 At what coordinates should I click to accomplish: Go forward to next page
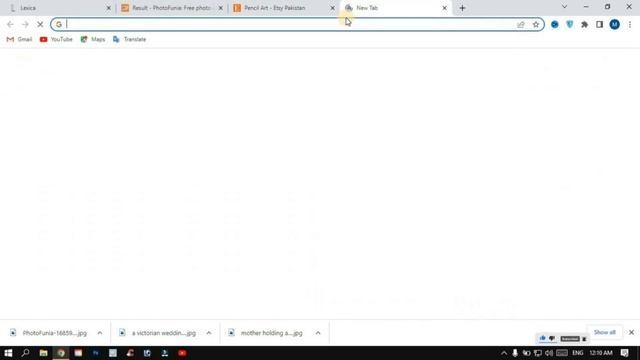tap(25, 24)
